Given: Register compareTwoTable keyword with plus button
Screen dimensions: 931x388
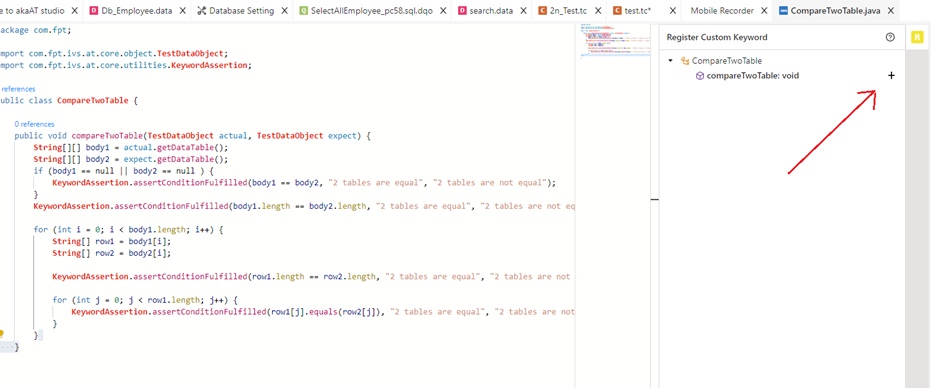Looking at the screenshot, I should 891,75.
